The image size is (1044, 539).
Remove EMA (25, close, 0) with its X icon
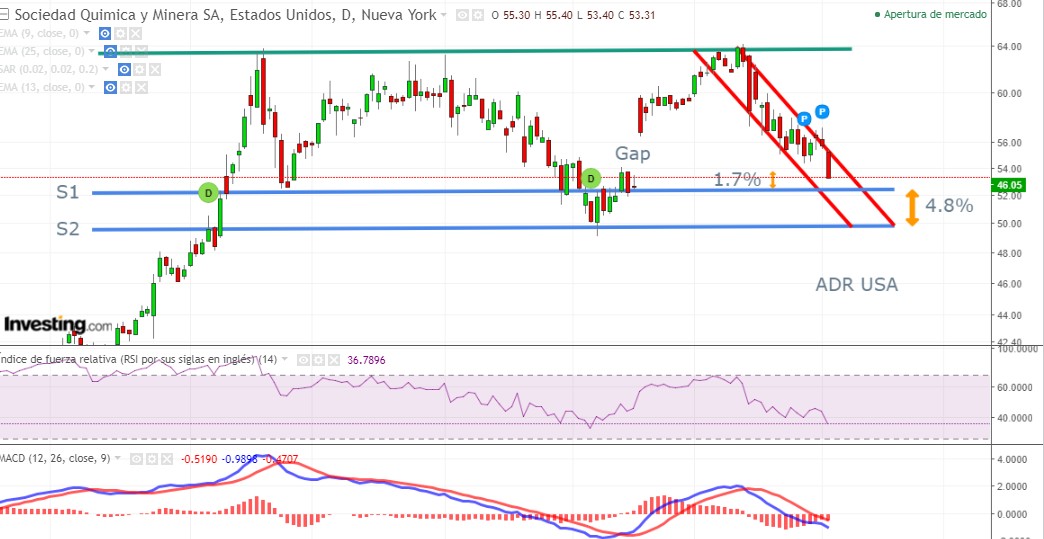142,51
